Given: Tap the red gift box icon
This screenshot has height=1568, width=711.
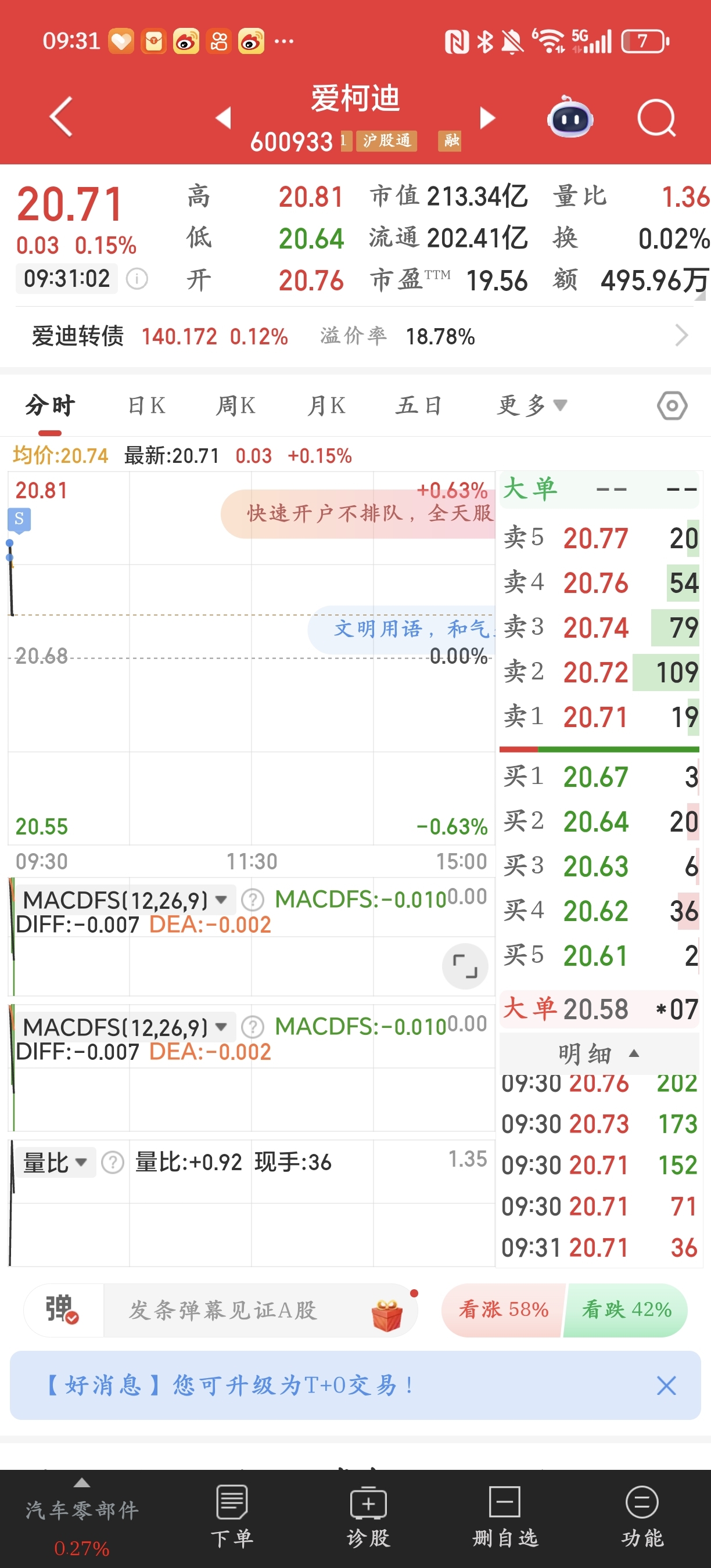Looking at the screenshot, I should point(387,1315).
